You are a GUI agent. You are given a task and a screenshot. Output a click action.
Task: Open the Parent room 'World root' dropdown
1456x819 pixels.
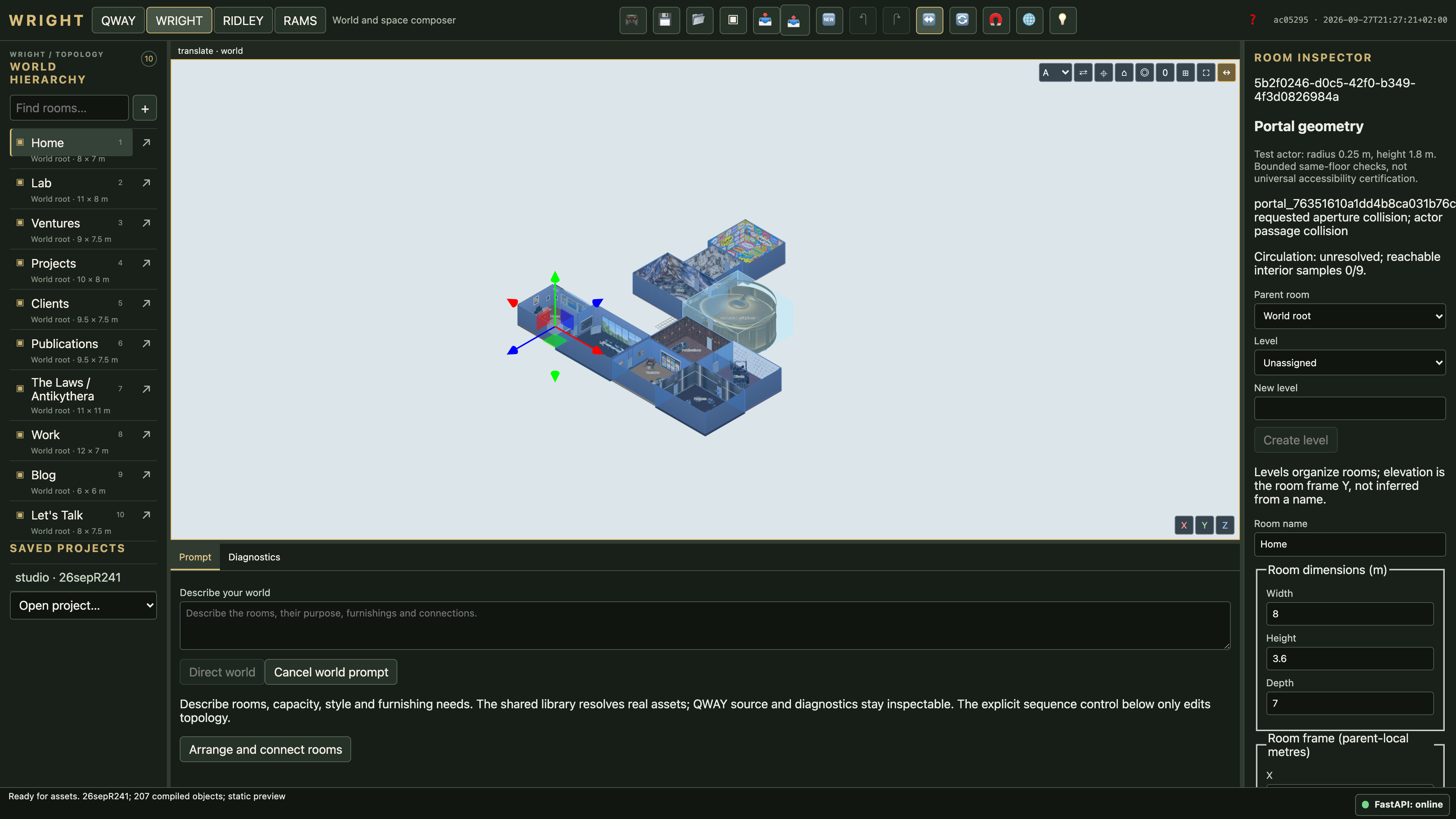coord(1350,316)
